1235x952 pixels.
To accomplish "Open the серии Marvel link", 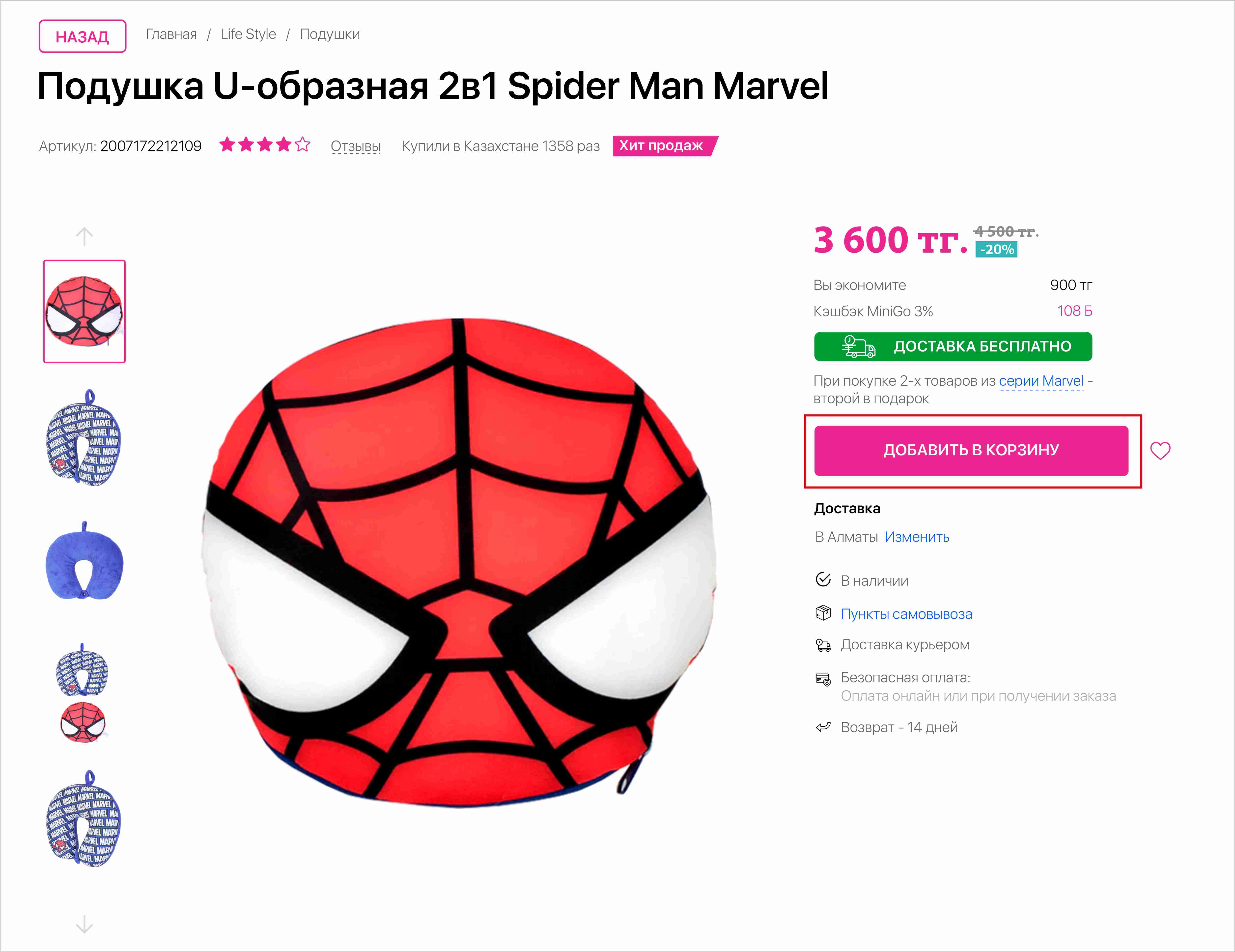I will coord(1040,381).
